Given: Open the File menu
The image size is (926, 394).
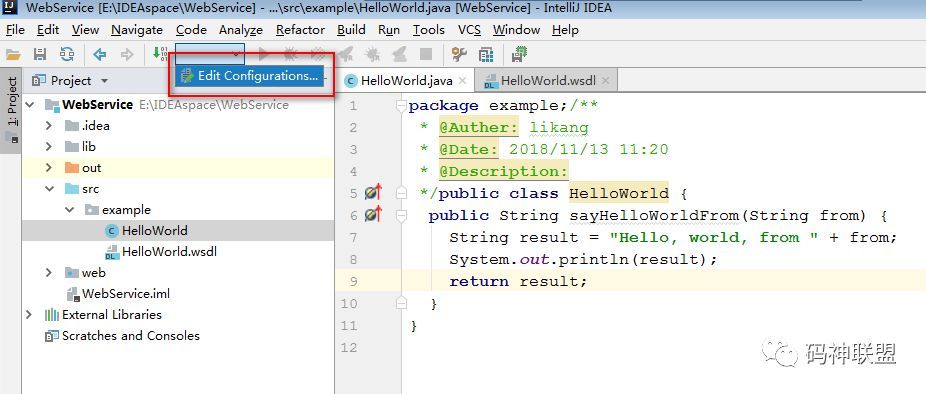Looking at the screenshot, I should click(15, 30).
